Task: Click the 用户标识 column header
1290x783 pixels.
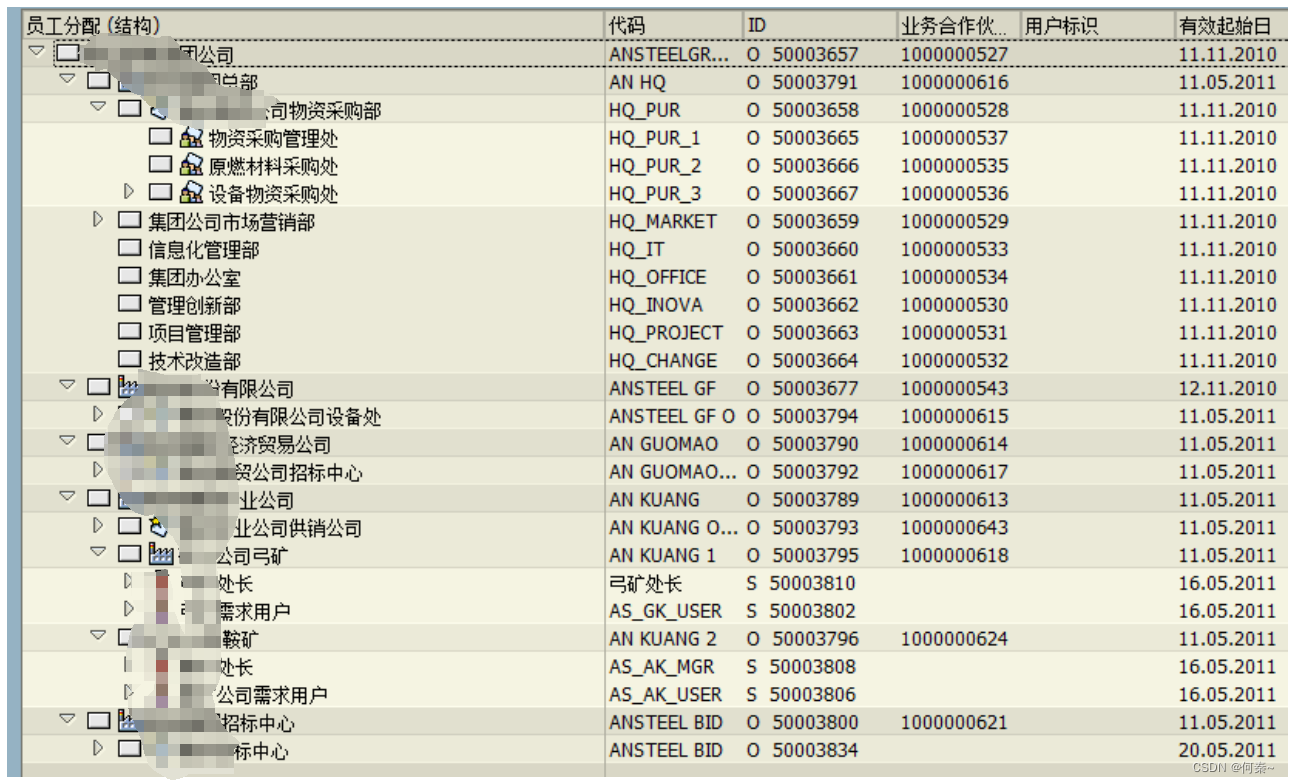Action: [x=1097, y=26]
